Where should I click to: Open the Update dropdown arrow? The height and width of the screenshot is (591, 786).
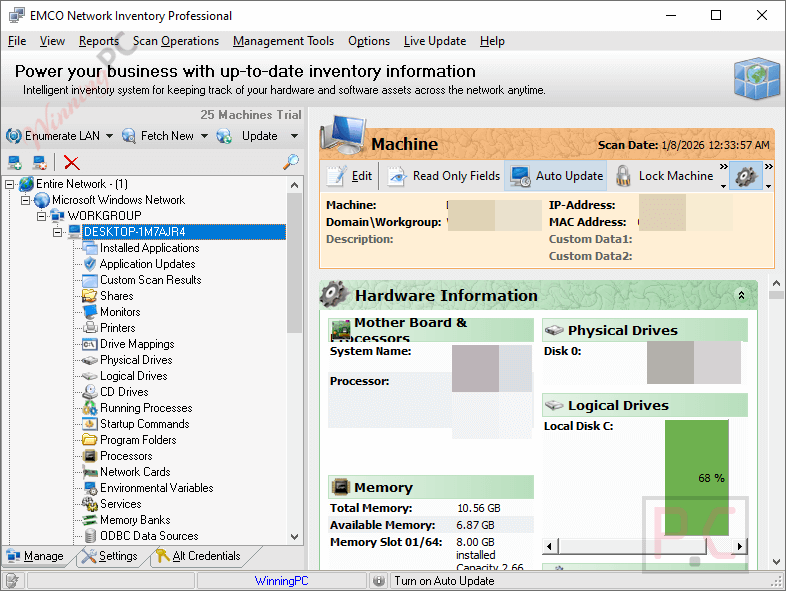pyautogui.click(x=294, y=136)
